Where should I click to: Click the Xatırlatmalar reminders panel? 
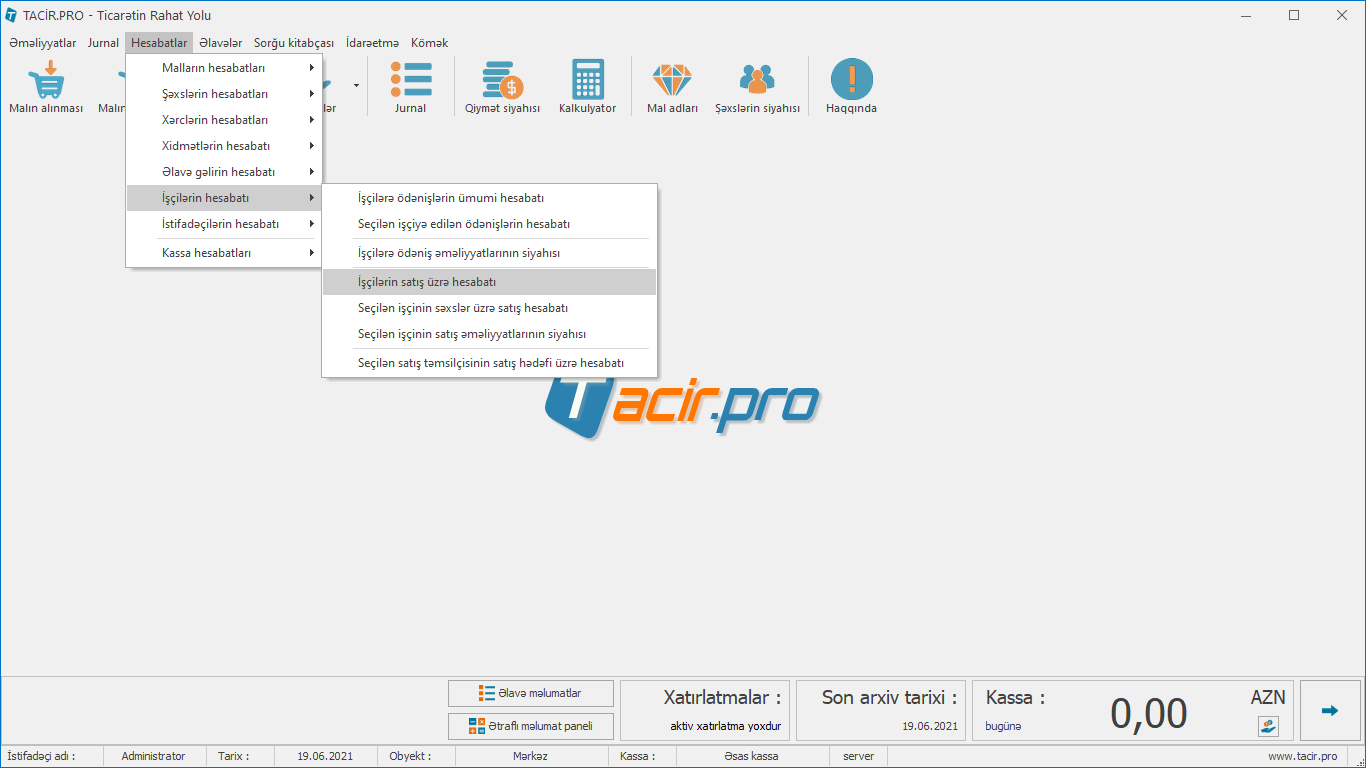pyautogui.click(x=706, y=711)
